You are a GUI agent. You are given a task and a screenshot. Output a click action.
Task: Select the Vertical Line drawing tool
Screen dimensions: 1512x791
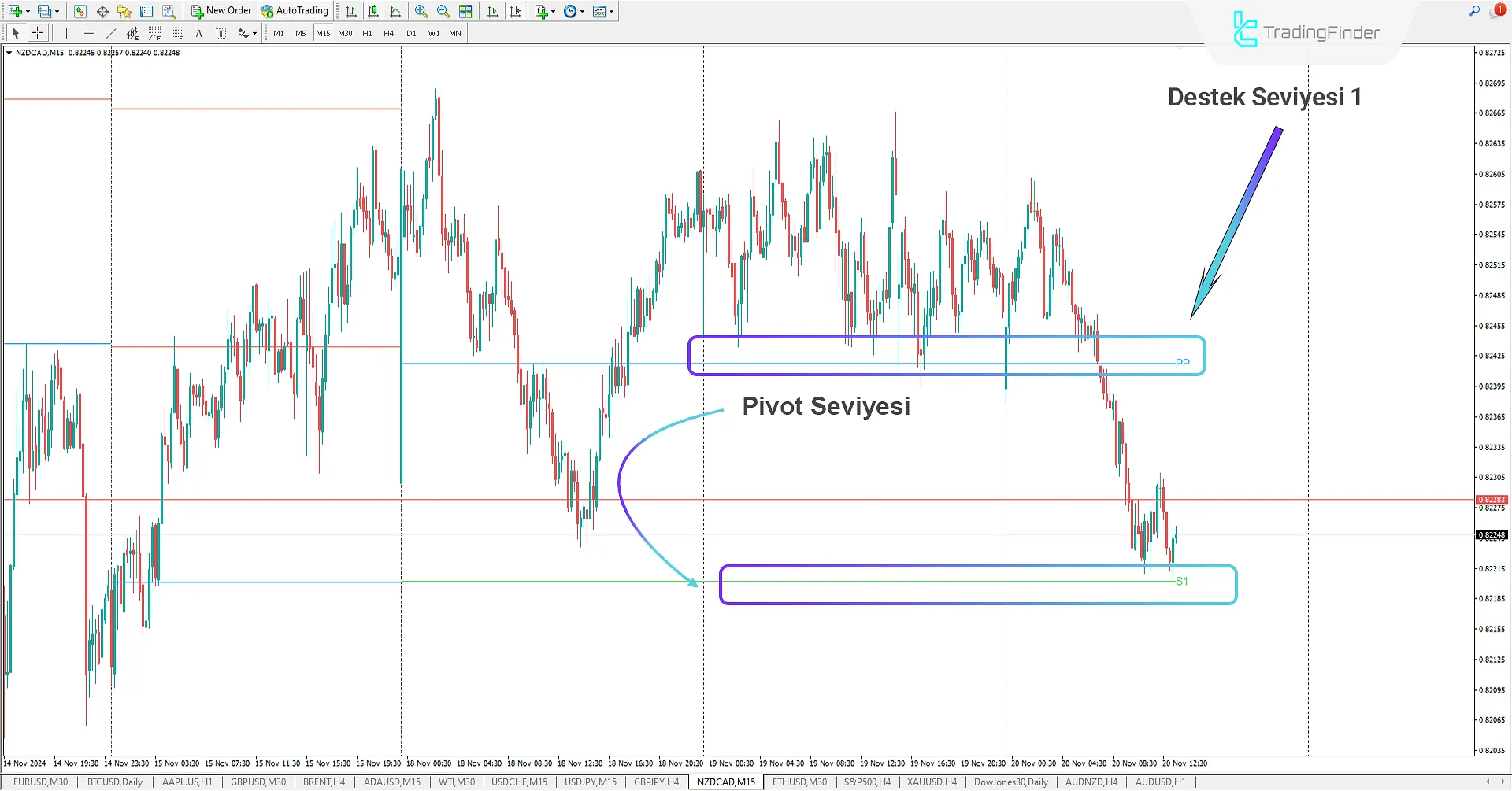point(66,33)
